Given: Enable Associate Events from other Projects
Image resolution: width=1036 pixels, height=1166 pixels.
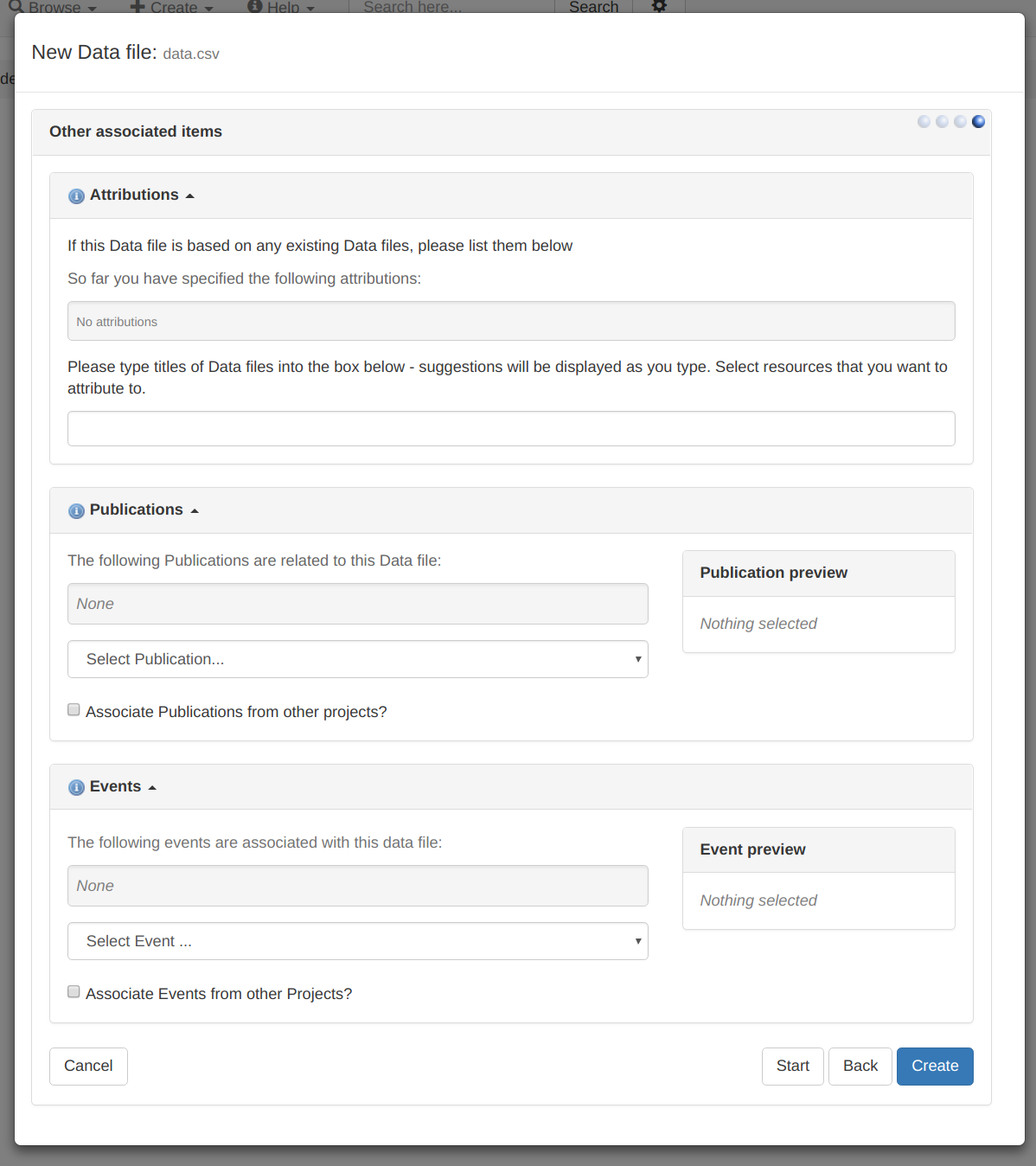Looking at the screenshot, I should click(x=74, y=992).
